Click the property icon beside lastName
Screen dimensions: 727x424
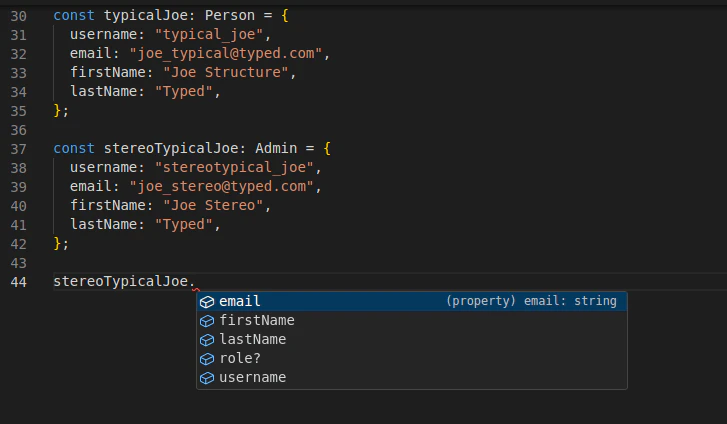207,340
